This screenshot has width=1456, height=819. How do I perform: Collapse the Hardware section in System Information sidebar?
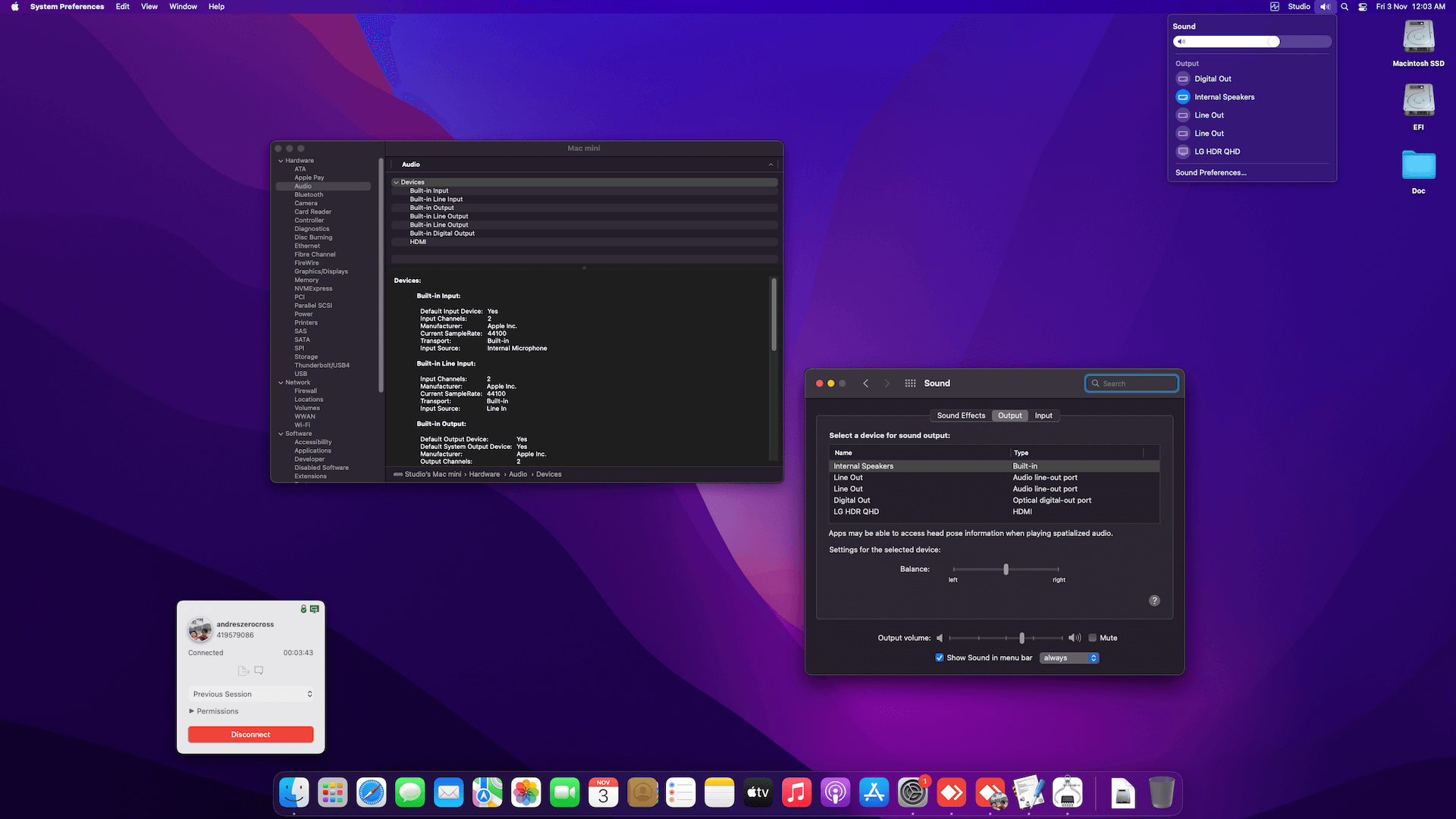[281, 161]
